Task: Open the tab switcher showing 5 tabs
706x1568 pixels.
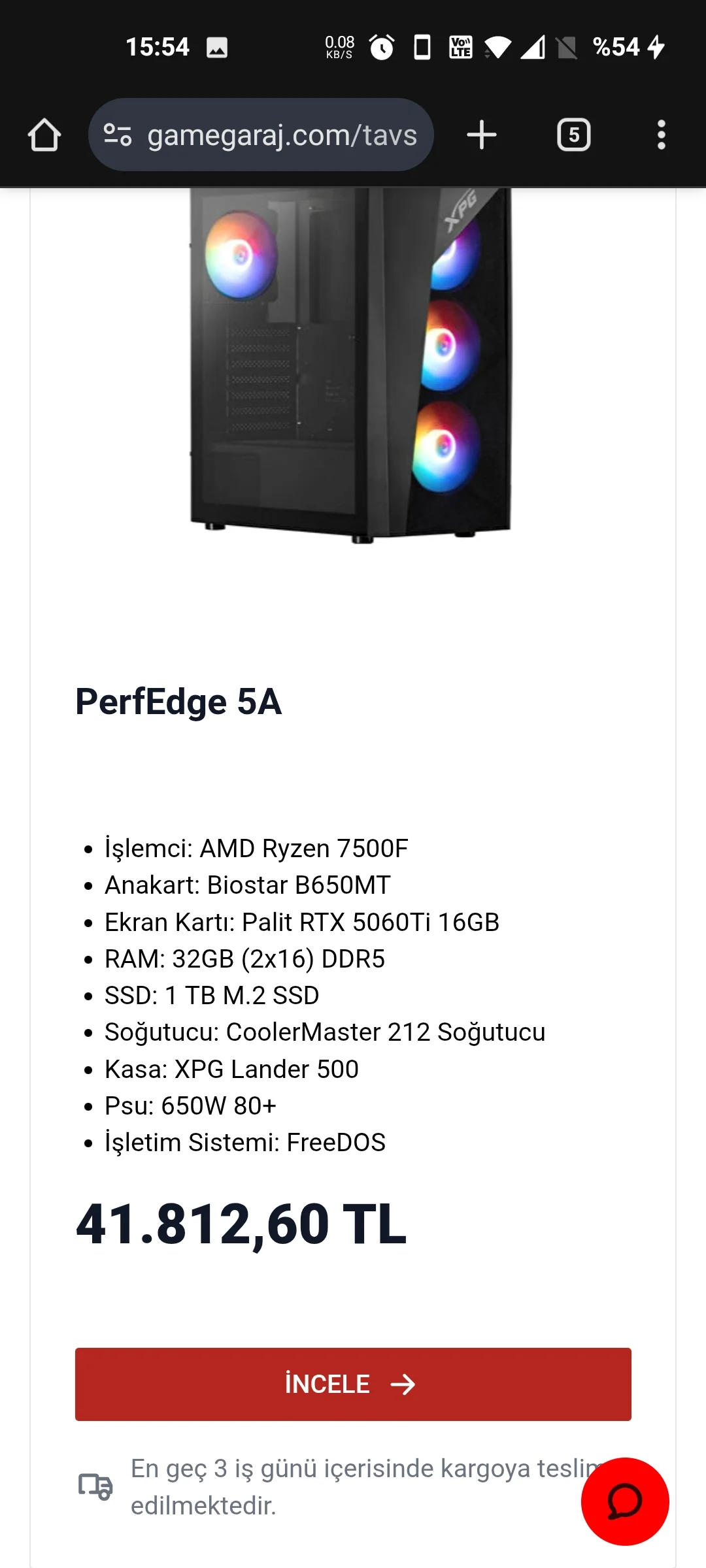Action: click(573, 135)
